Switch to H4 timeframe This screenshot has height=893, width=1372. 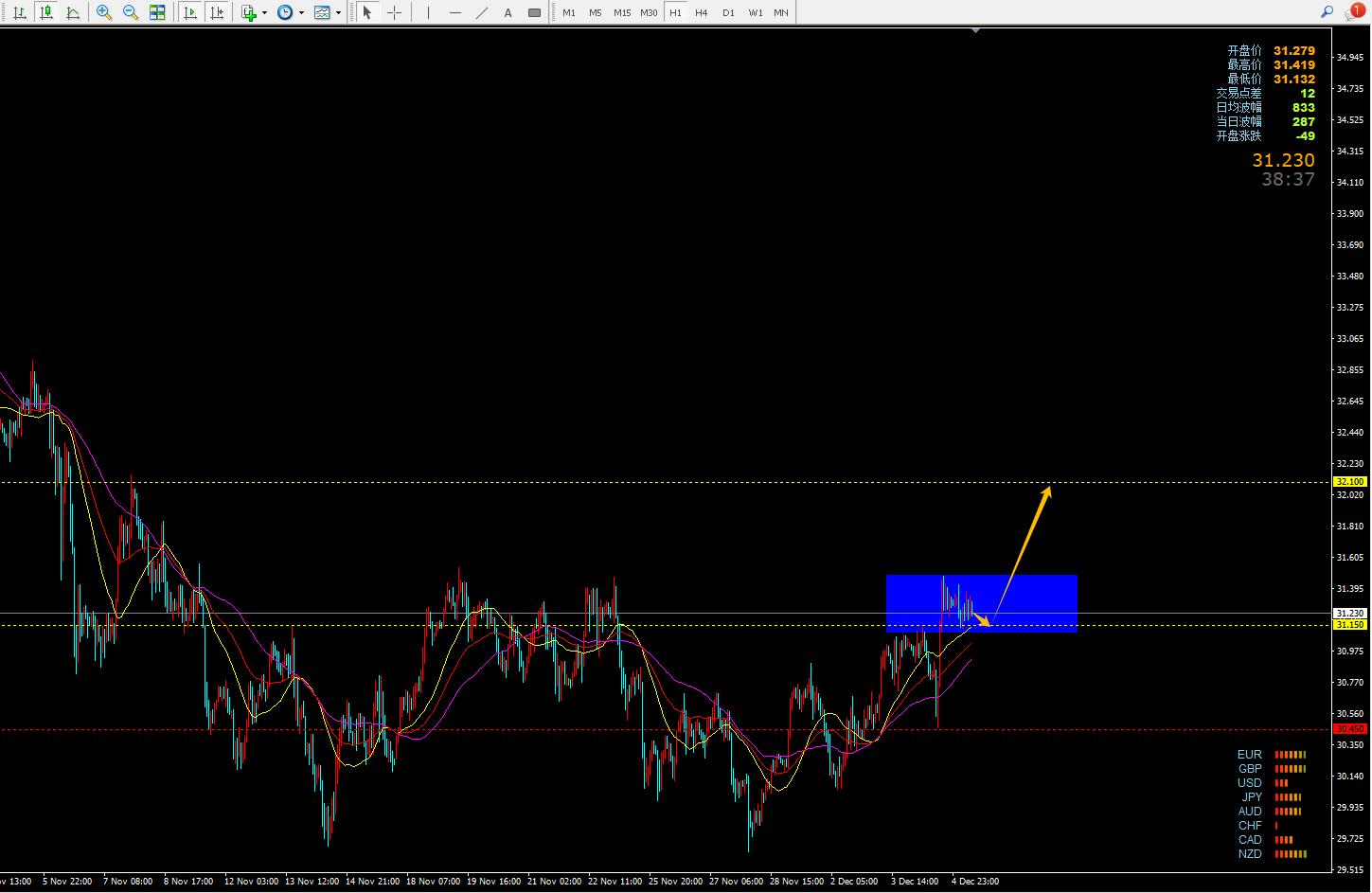pos(701,12)
